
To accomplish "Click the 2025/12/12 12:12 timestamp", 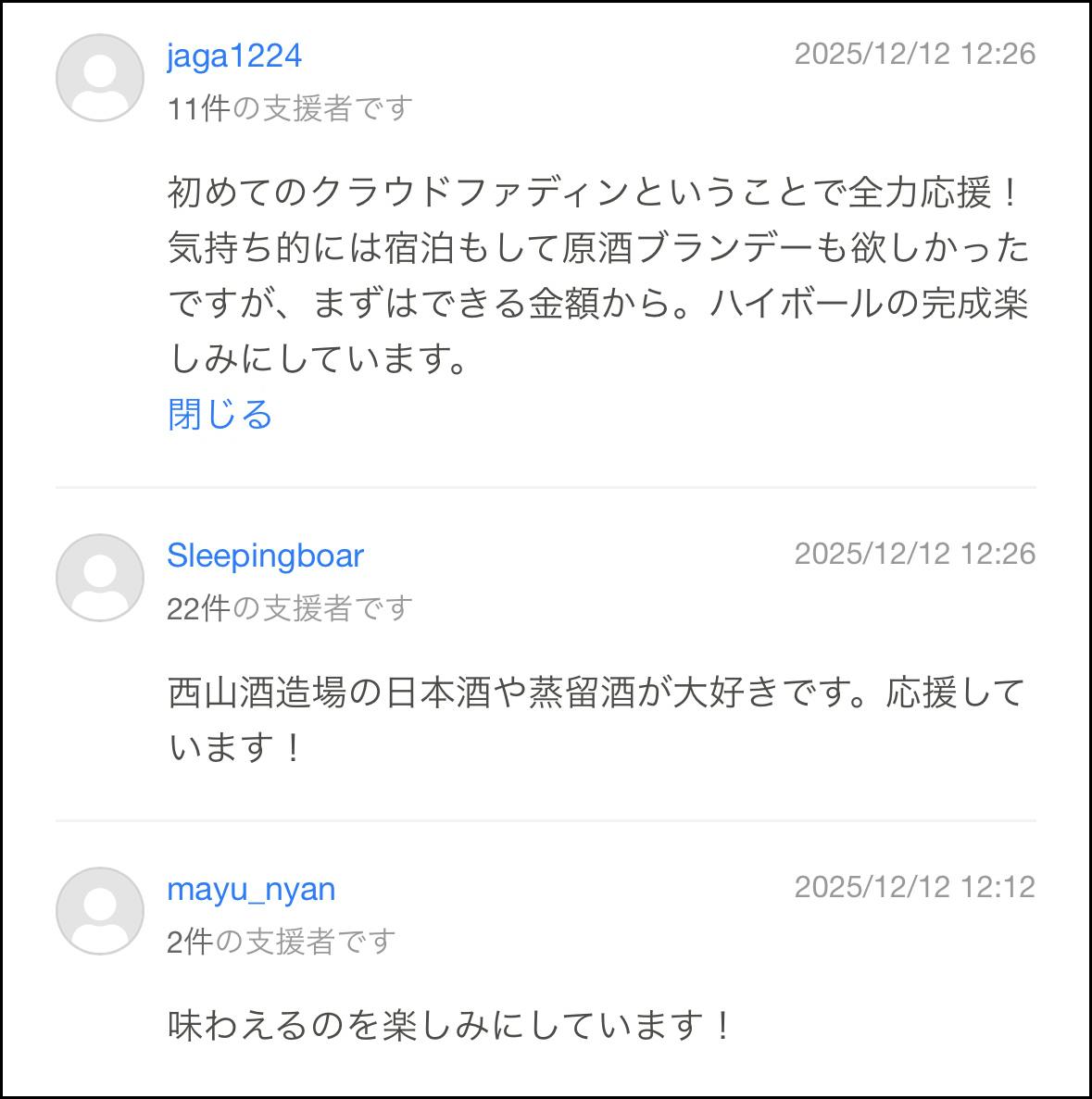I will [914, 887].
